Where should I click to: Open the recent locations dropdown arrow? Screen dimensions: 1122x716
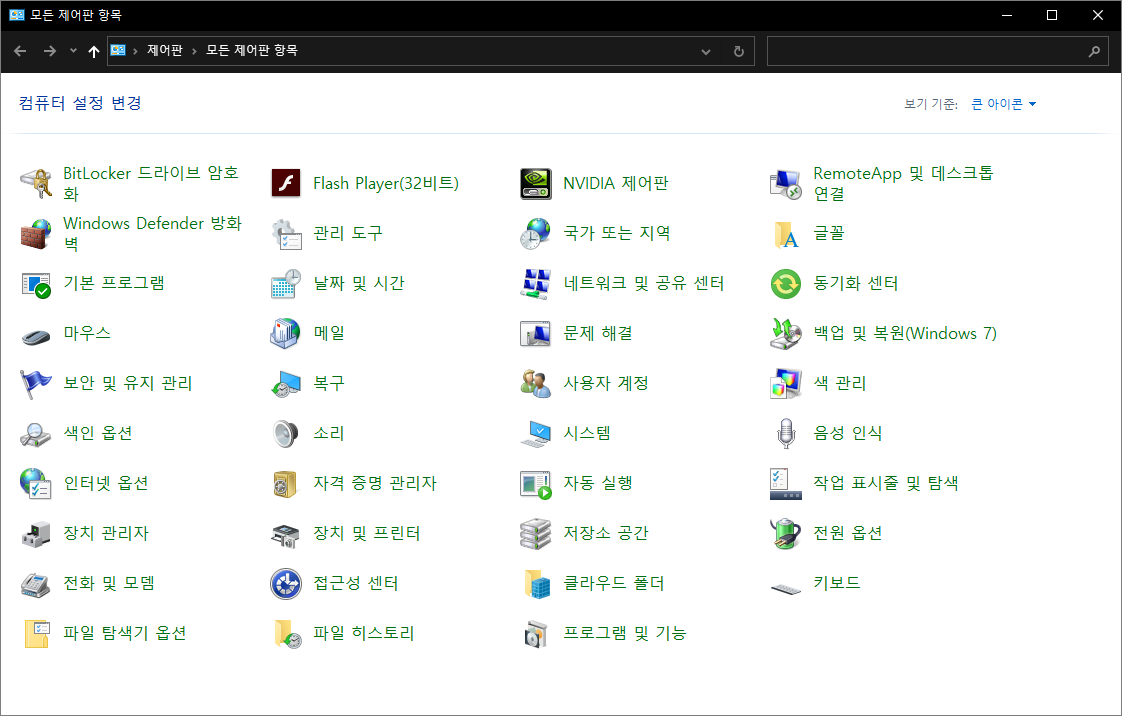(x=73, y=51)
